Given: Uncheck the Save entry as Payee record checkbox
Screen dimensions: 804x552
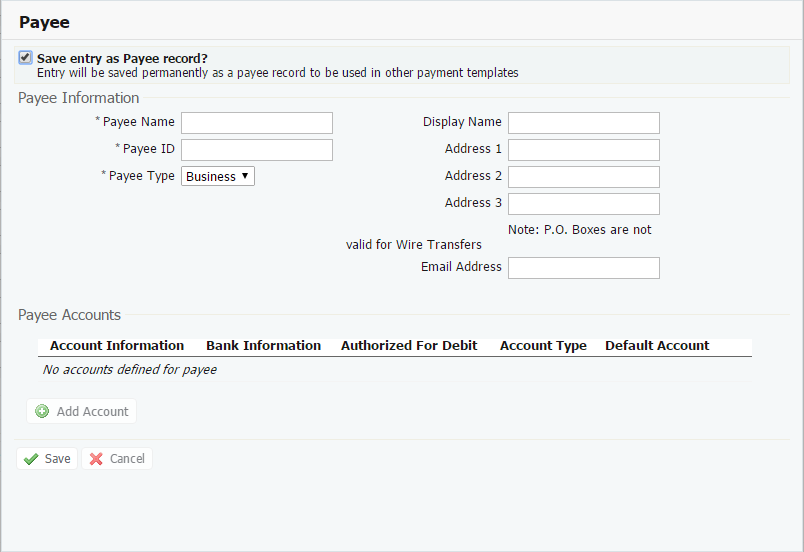Looking at the screenshot, I should [x=25, y=58].
